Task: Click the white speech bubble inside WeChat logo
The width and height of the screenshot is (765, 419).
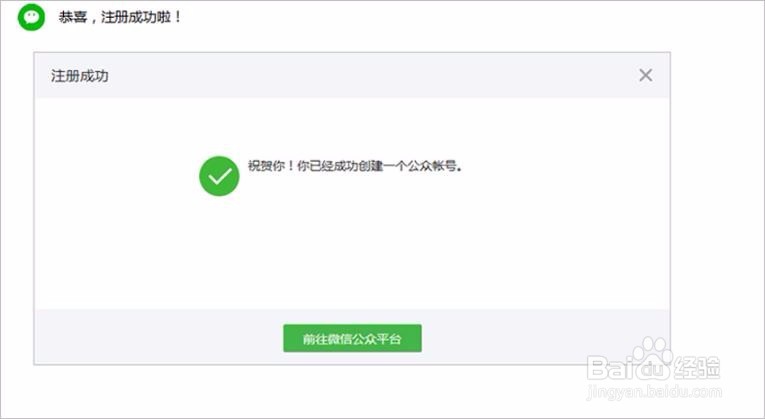Action: tap(31, 17)
